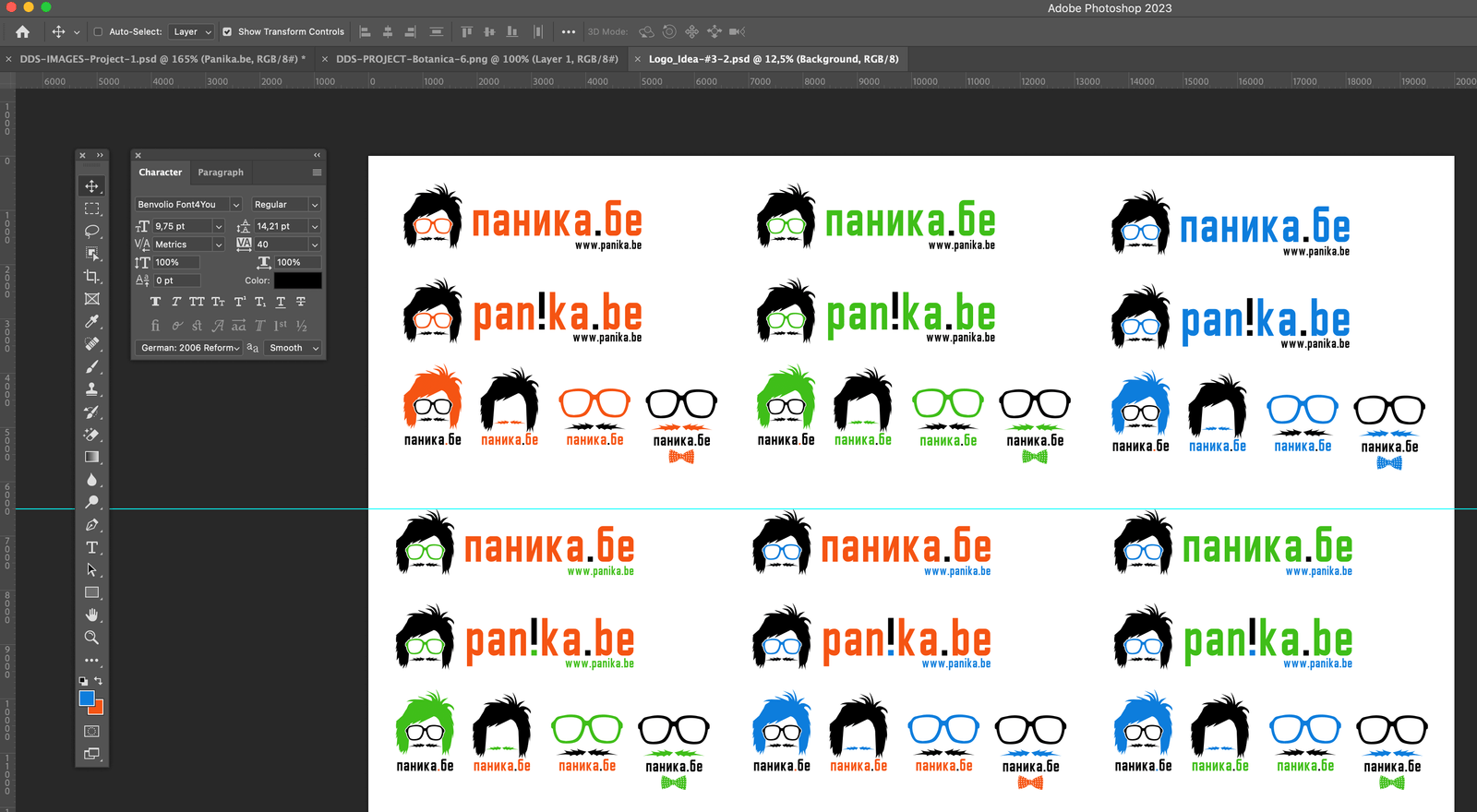Pick the Pen tool in toolbar
The height and width of the screenshot is (812, 1477).
point(91,524)
